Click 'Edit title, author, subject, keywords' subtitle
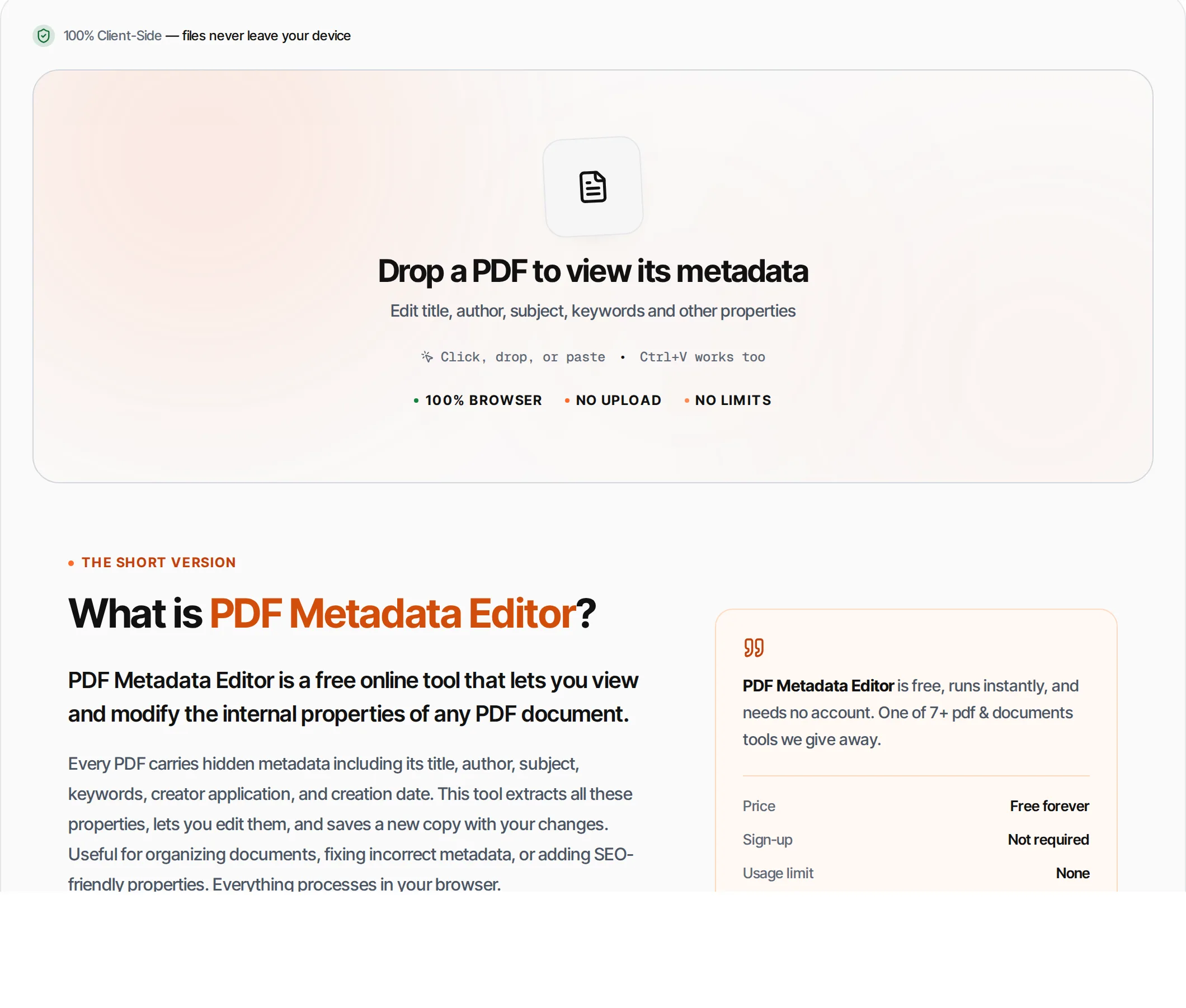 click(592, 311)
